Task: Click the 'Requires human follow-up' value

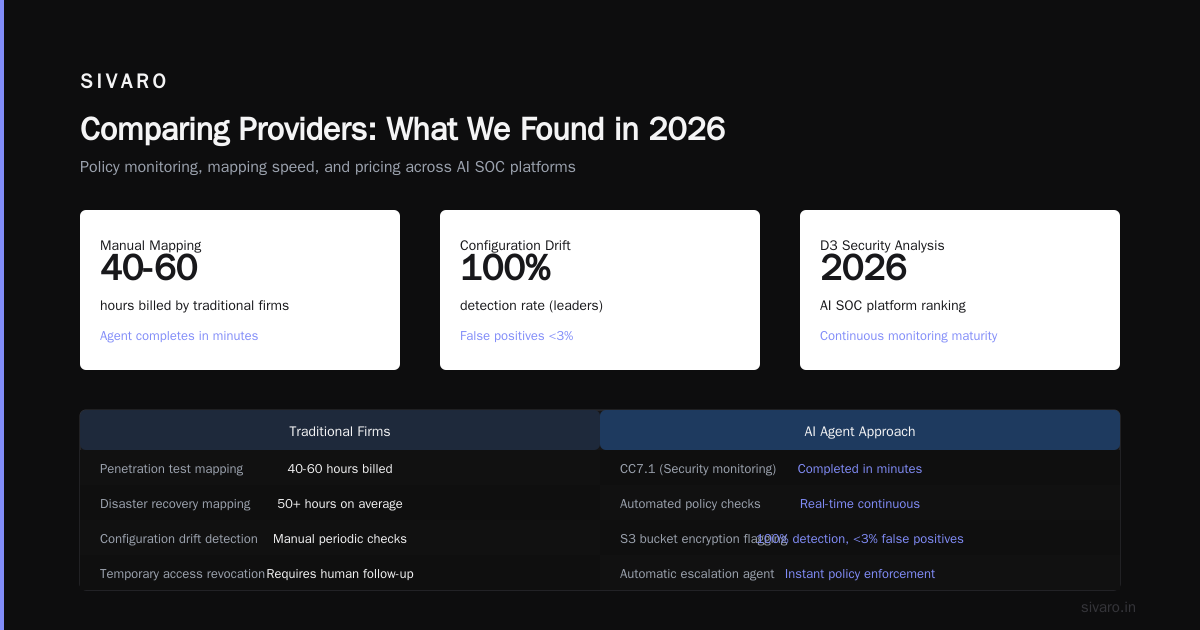Action: (340, 574)
